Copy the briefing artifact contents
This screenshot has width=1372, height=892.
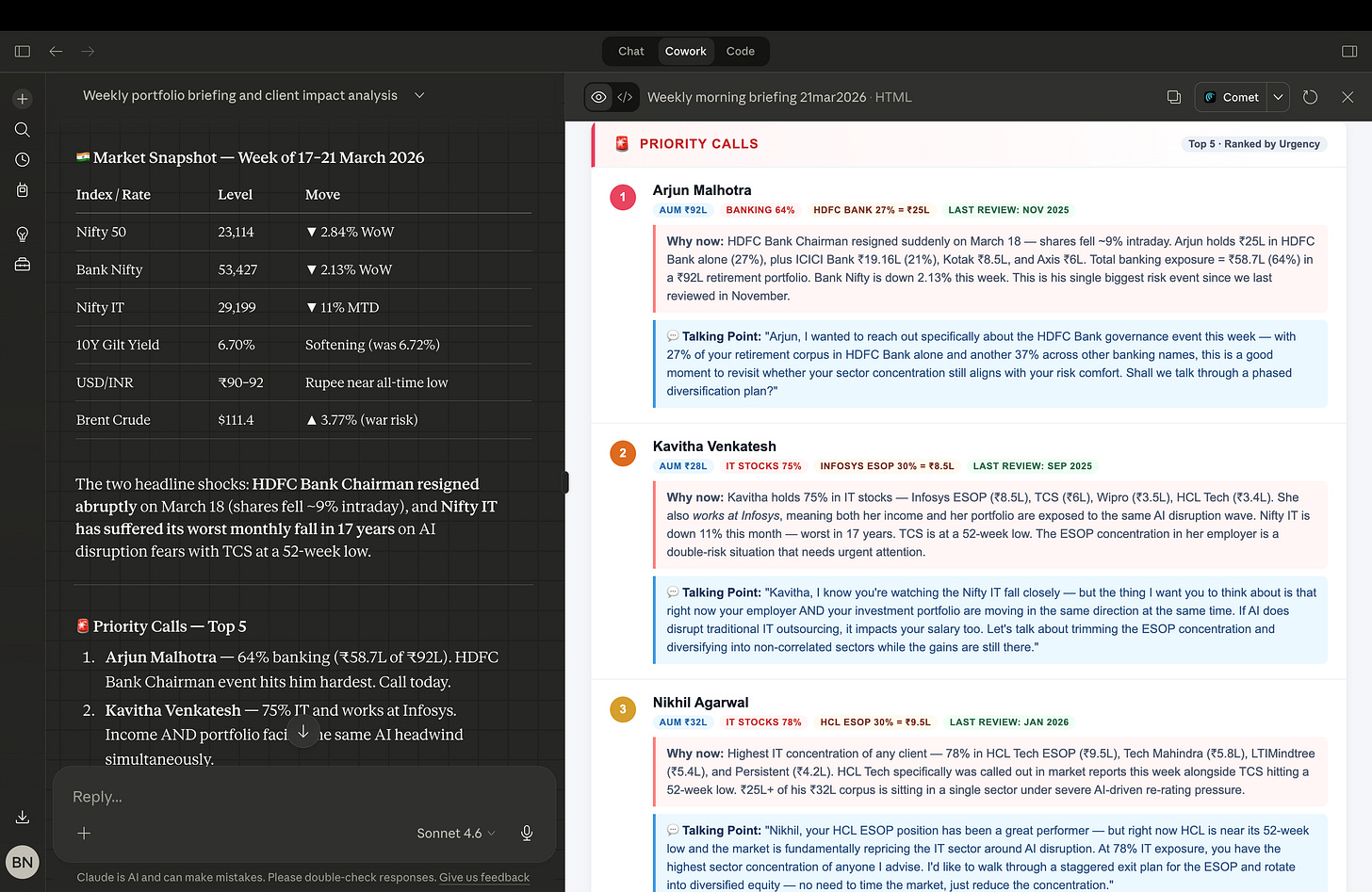pos(1174,97)
